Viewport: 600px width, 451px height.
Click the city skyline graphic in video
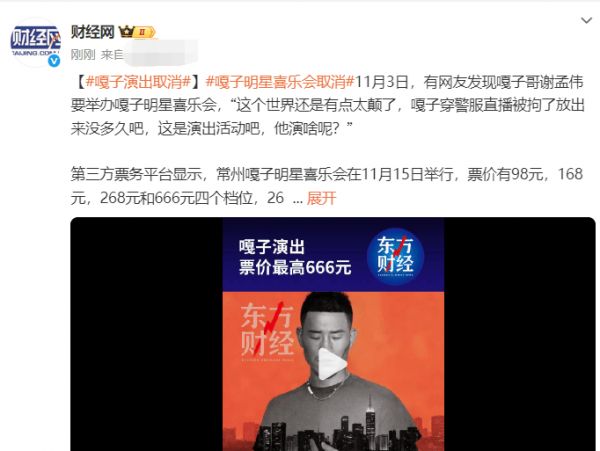click(333, 427)
